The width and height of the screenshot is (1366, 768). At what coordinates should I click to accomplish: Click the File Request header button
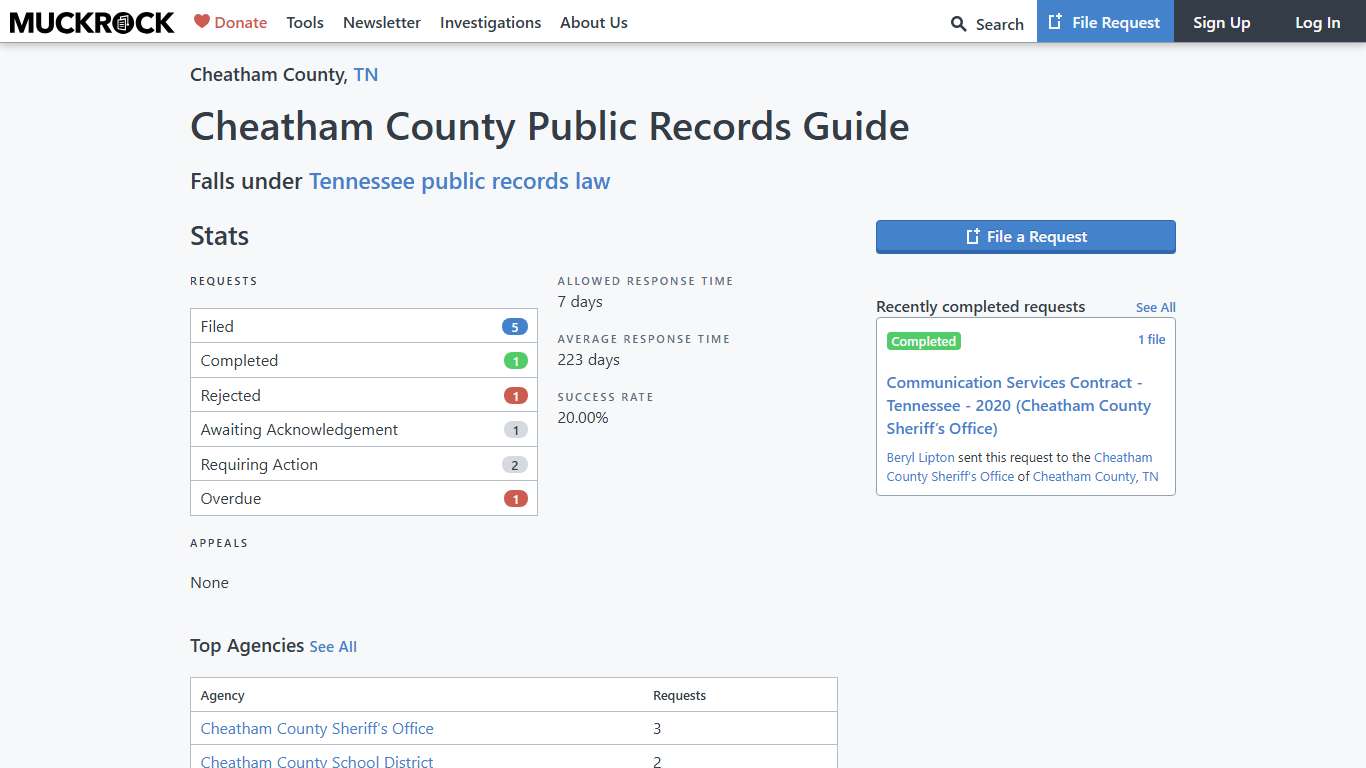pyautogui.click(x=1105, y=21)
